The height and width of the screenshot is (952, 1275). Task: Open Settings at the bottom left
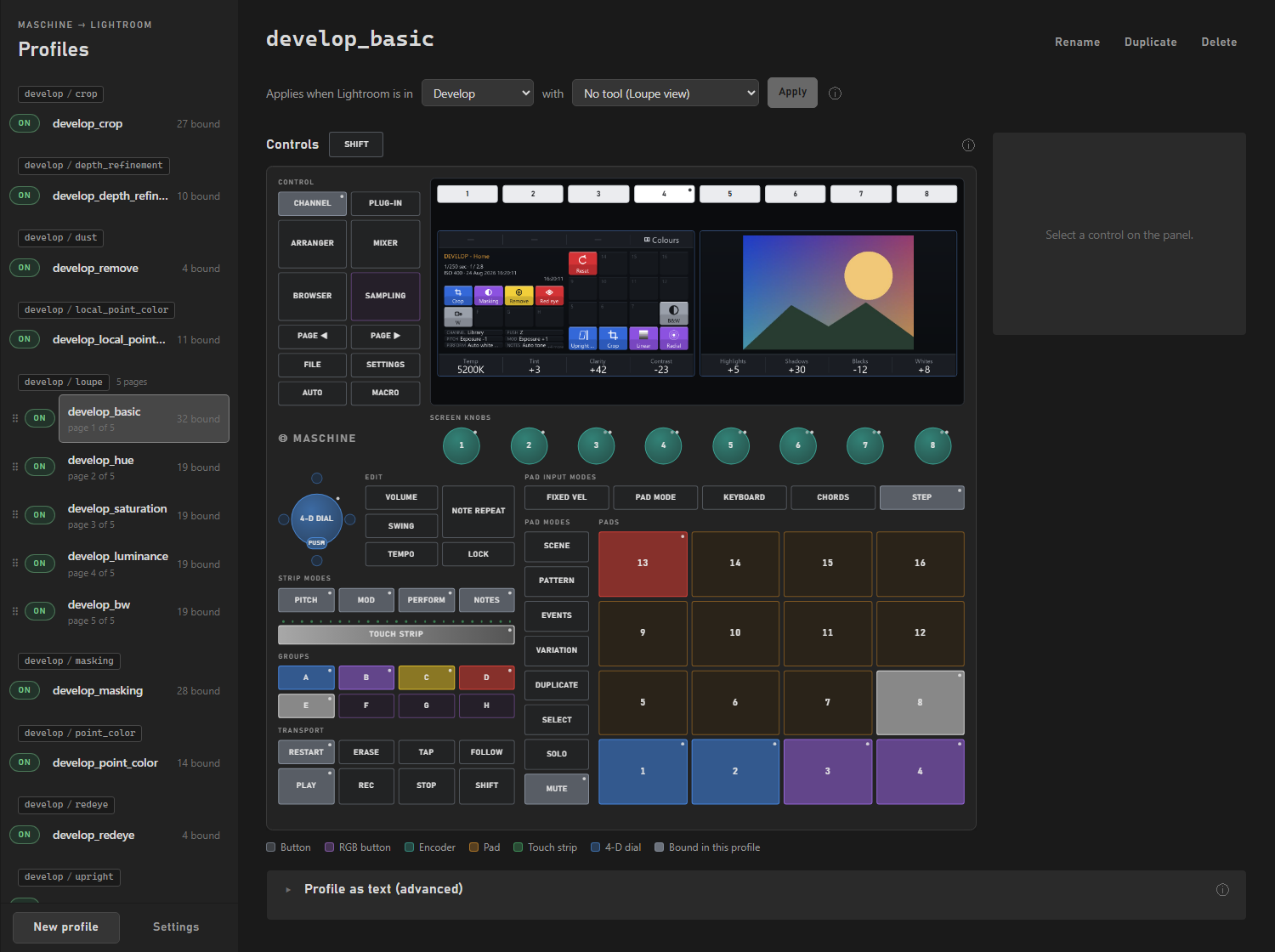pyautogui.click(x=176, y=927)
